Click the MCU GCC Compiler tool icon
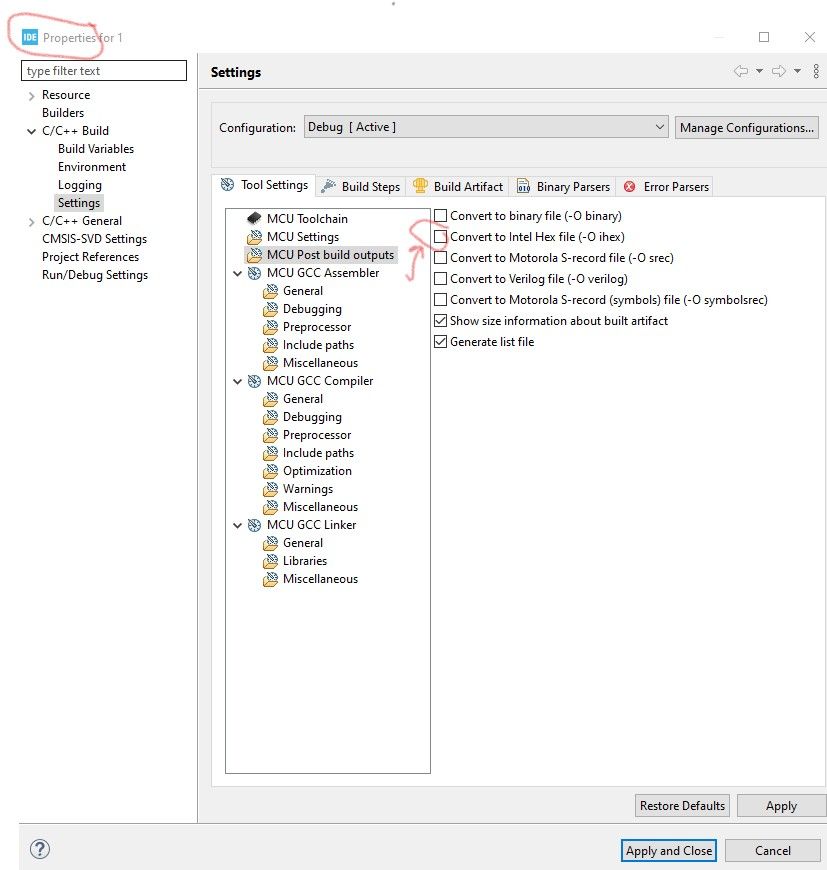This screenshot has height=870, width=827. tap(255, 381)
